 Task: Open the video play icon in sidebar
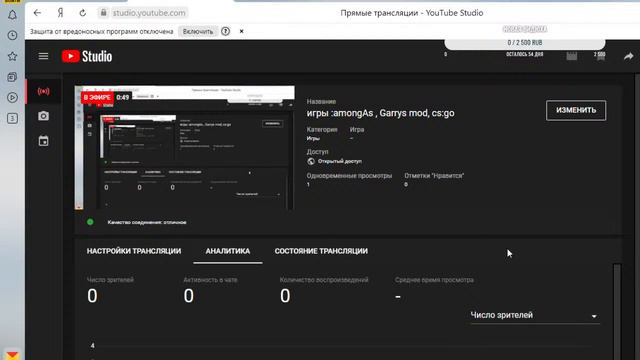[x=12, y=98]
